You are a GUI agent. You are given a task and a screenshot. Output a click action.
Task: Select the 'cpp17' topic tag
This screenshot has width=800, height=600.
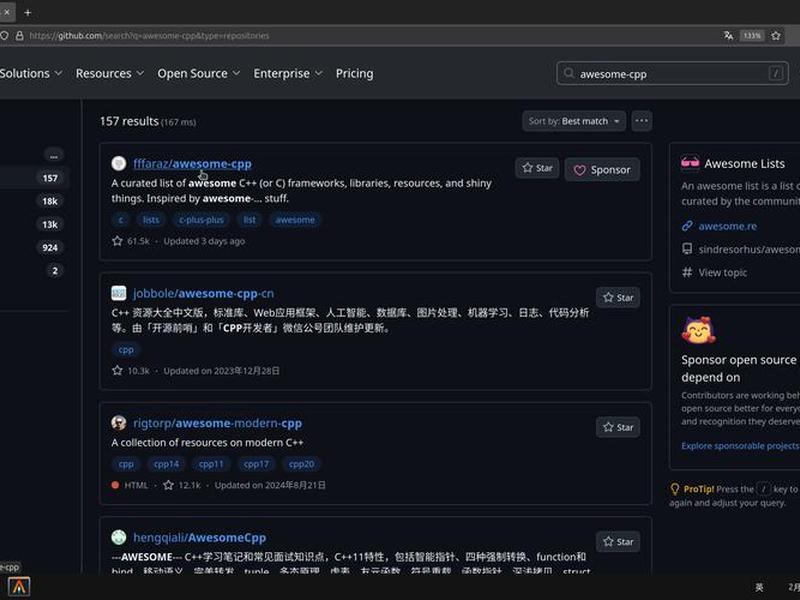tap(256, 464)
